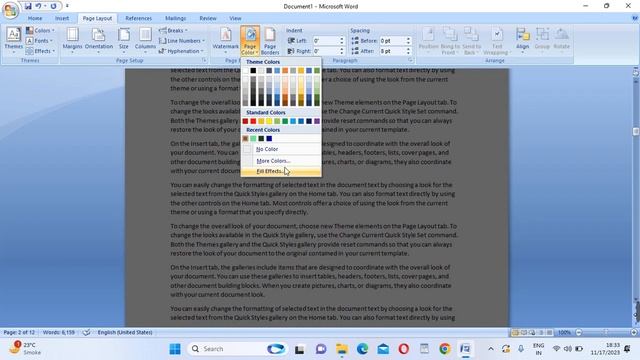The height and width of the screenshot is (360, 640).
Task: Switch to the View tab
Action: click(x=235, y=18)
